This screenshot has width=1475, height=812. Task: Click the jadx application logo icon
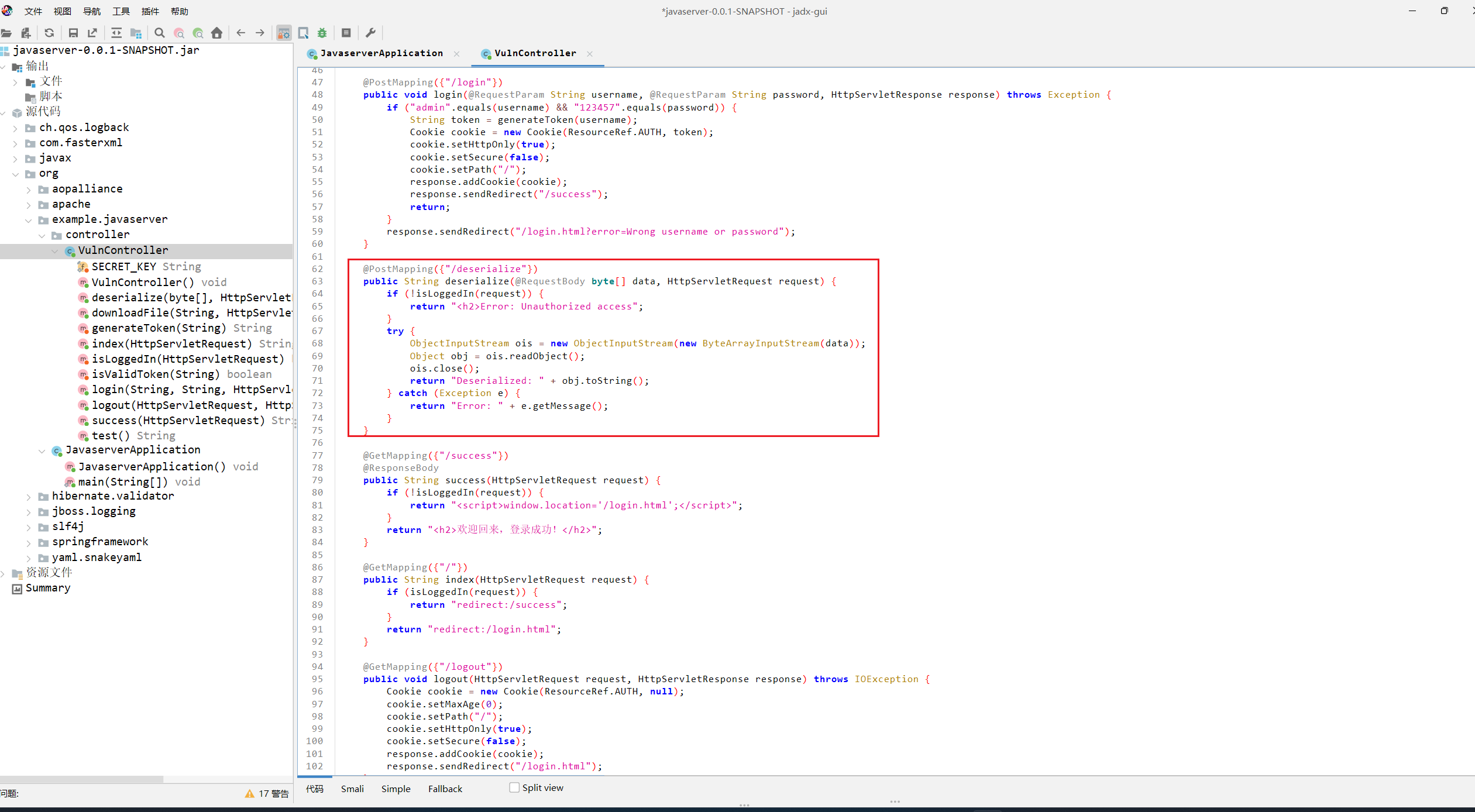(x=7, y=11)
